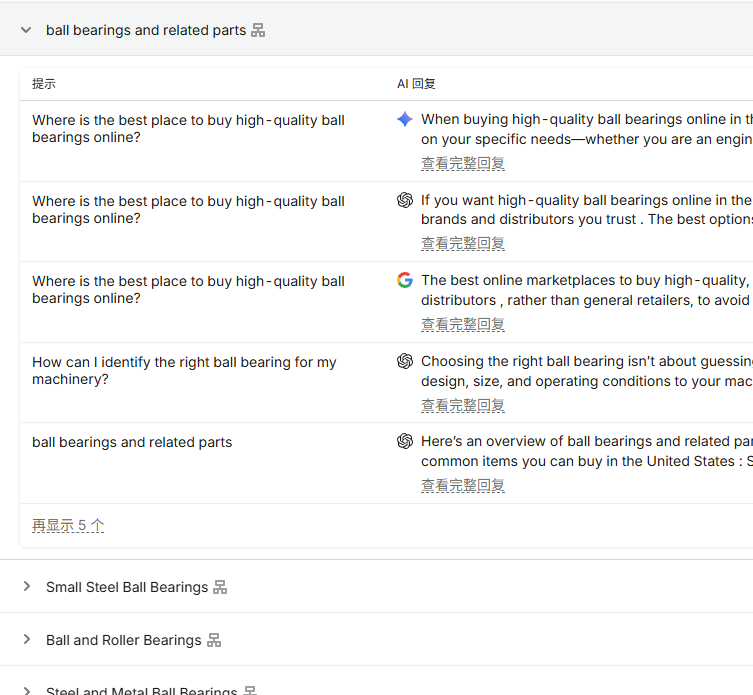Image resolution: width=753 pixels, height=695 pixels.
Task: Click hierarchy icon next to ball bearings heading
Action: [x=258, y=30]
